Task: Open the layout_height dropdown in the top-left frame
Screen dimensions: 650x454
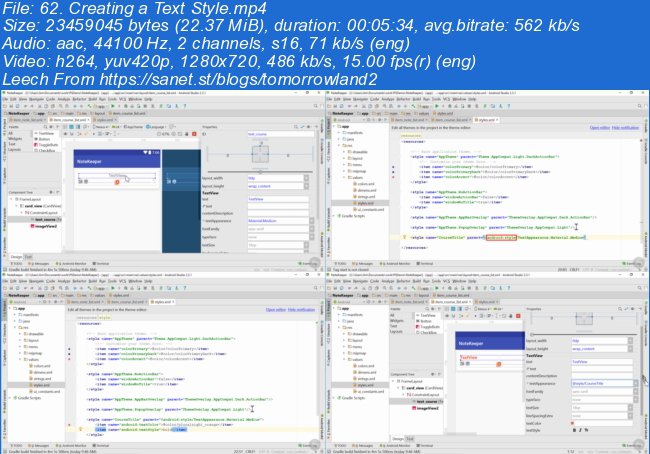Action: (306, 186)
